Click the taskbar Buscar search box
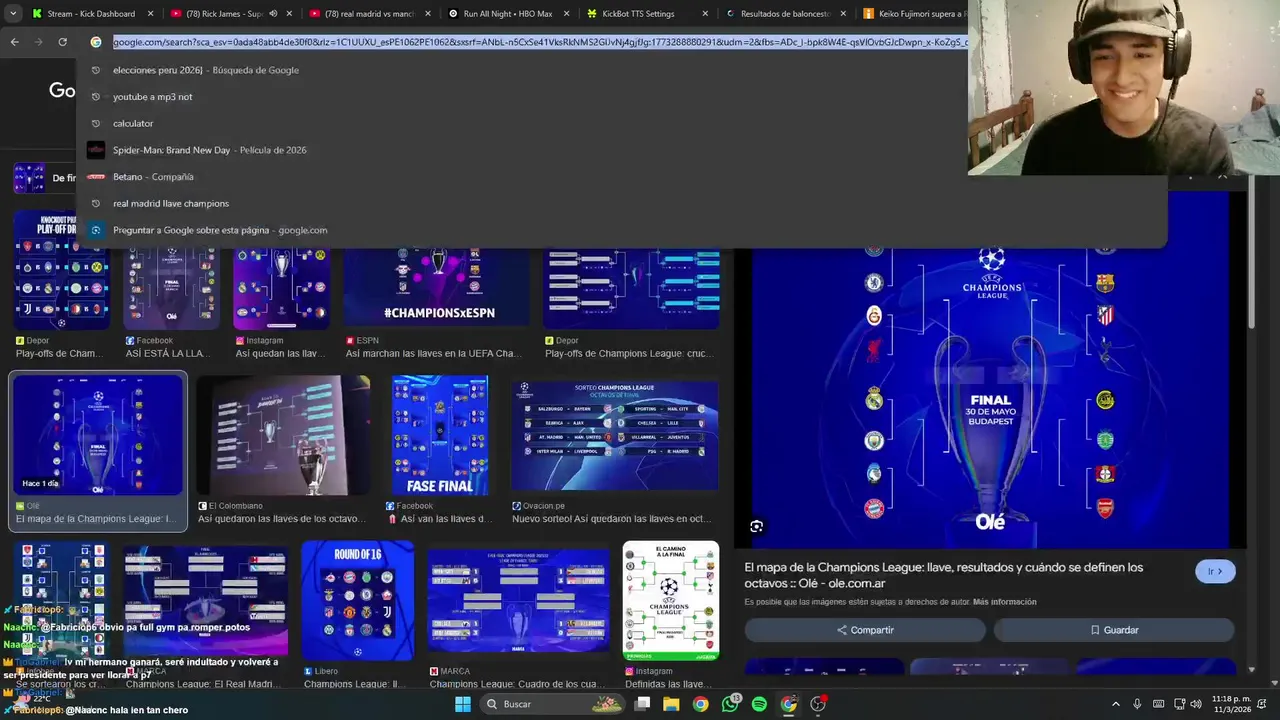This screenshot has height=720, width=1280. coord(553,704)
